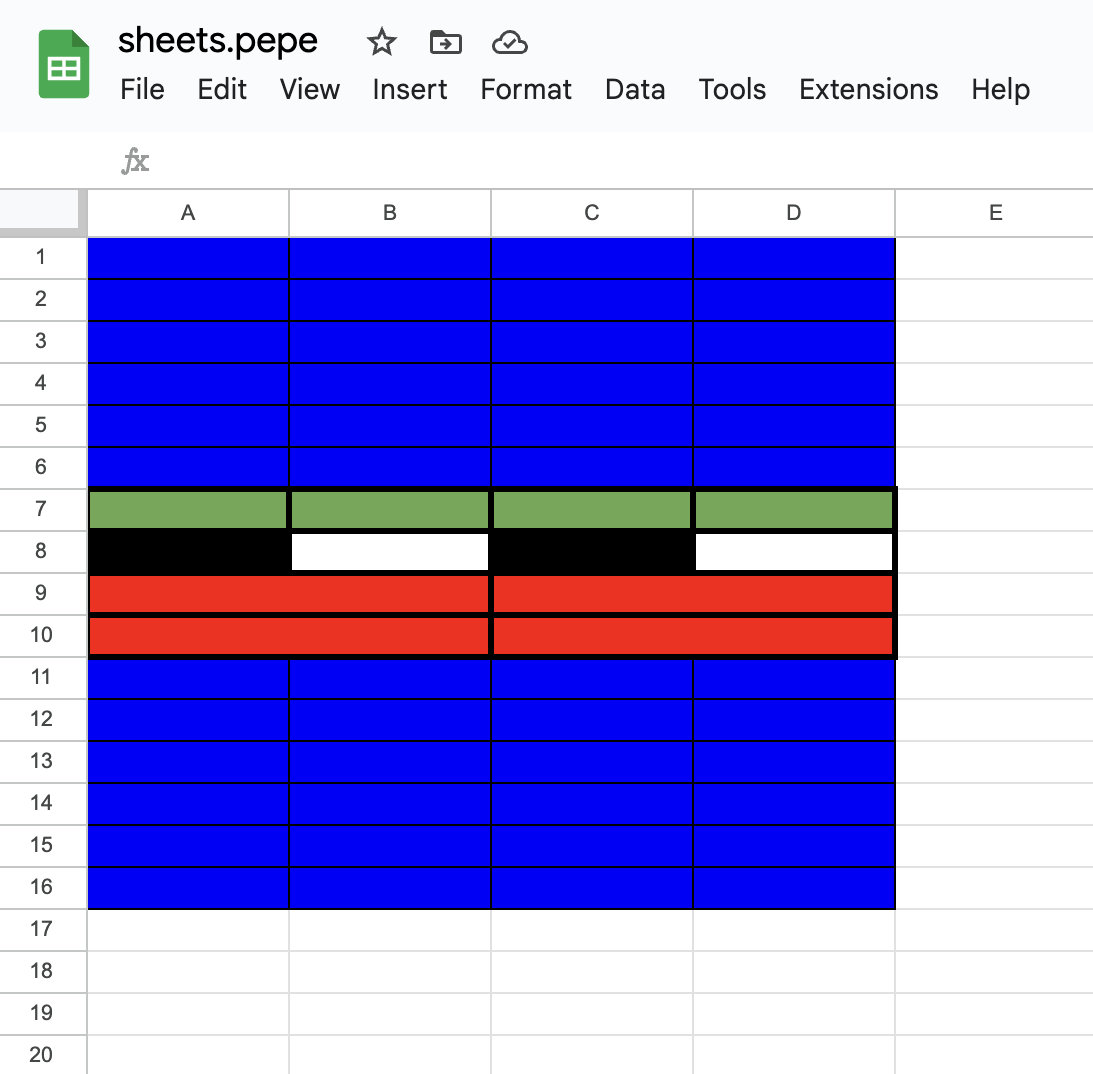Select column B header
Screen dimensions: 1093x1074
[x=390, y=213]
